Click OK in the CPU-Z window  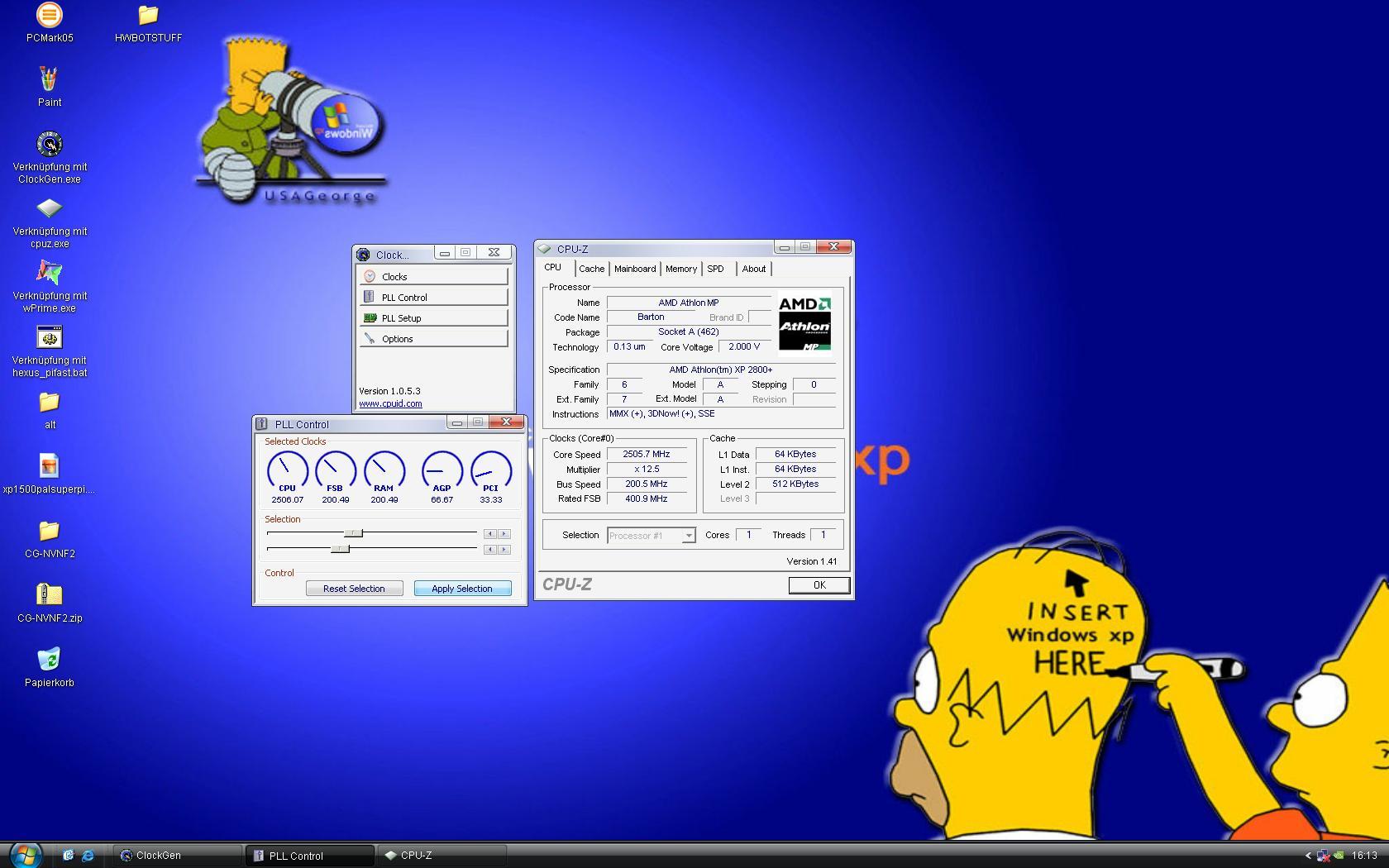point(819,584)
